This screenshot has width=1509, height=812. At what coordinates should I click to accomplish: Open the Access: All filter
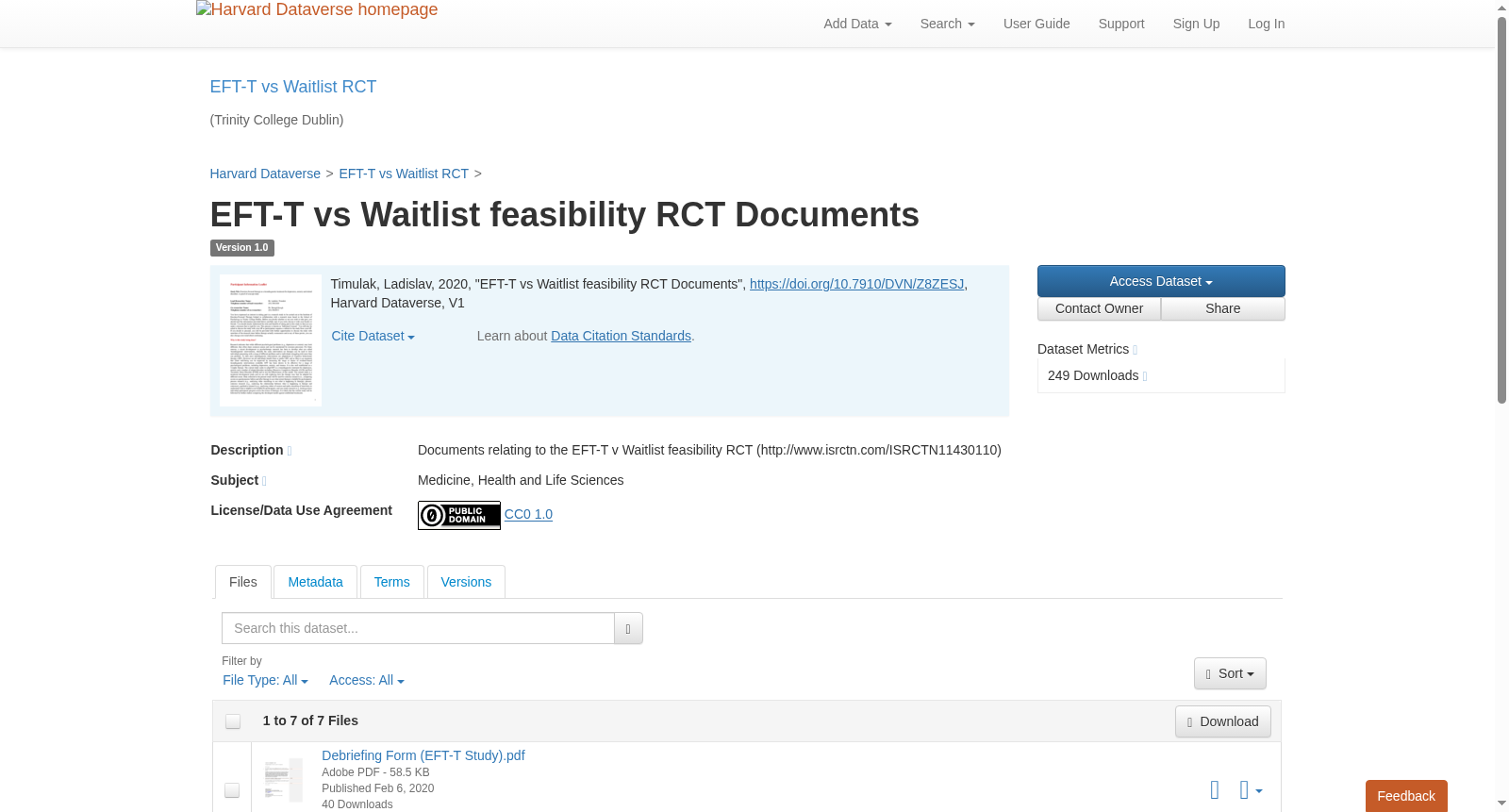pos(367,680)
